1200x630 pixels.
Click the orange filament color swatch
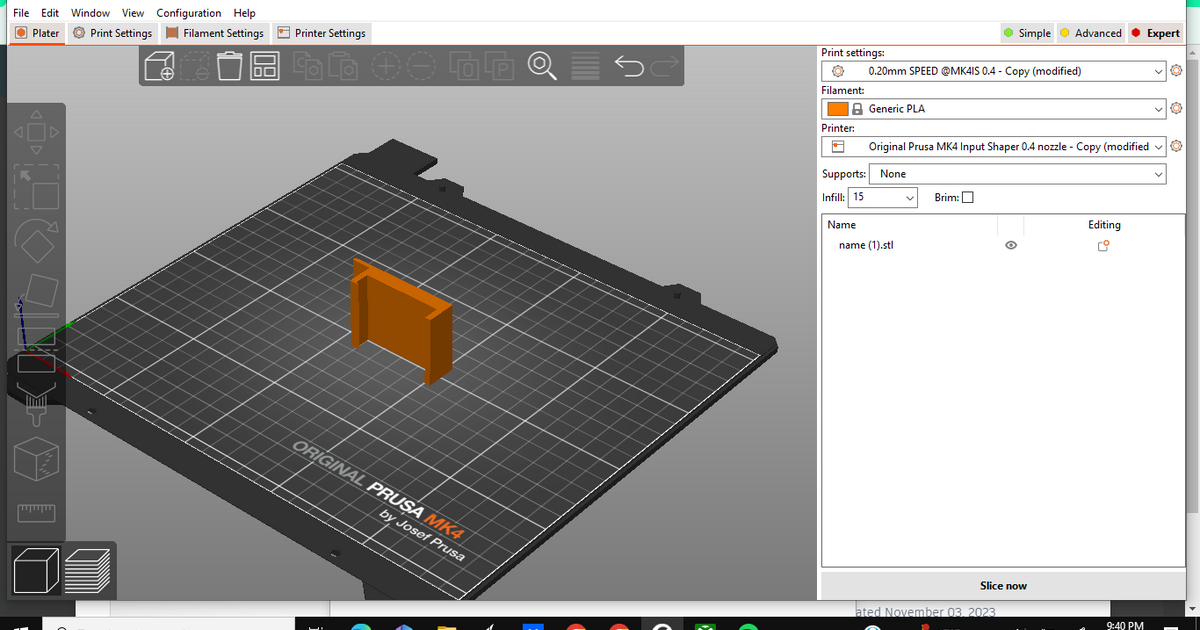(838, 108)
